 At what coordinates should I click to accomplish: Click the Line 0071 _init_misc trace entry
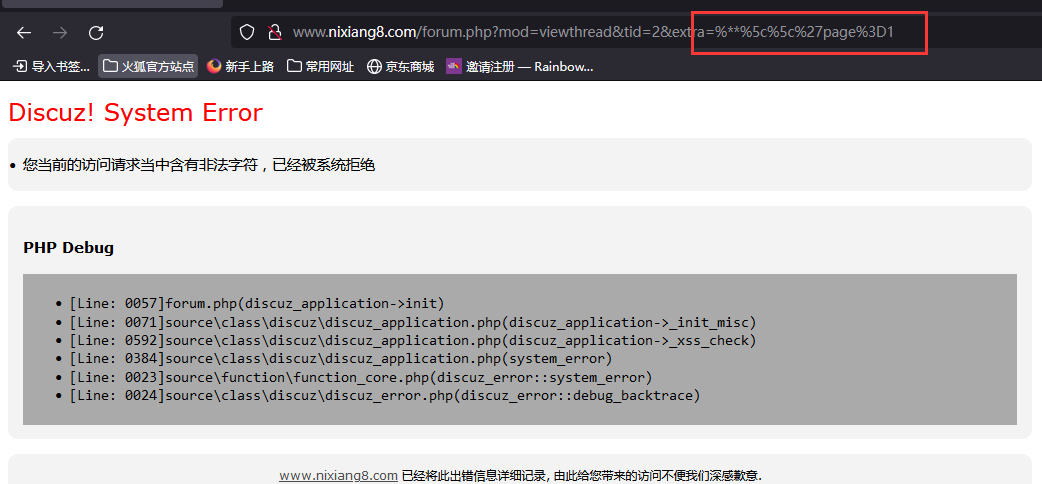413,322
